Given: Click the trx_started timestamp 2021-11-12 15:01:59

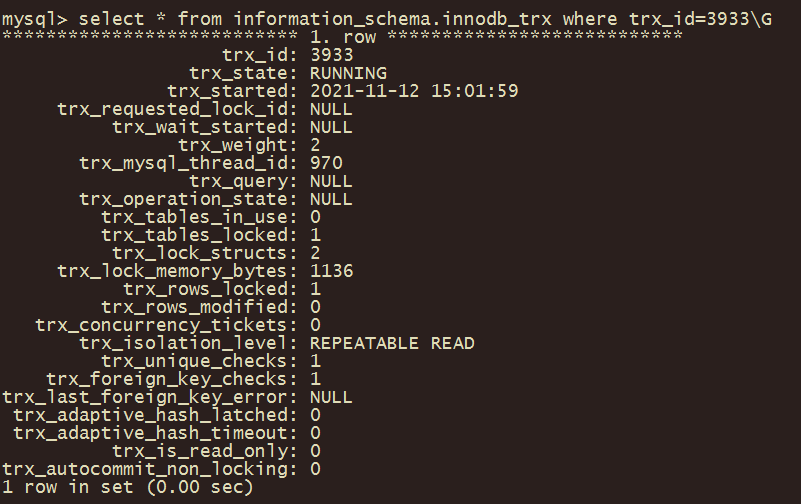Looking at the screenshot, I should tap(414, 91).
